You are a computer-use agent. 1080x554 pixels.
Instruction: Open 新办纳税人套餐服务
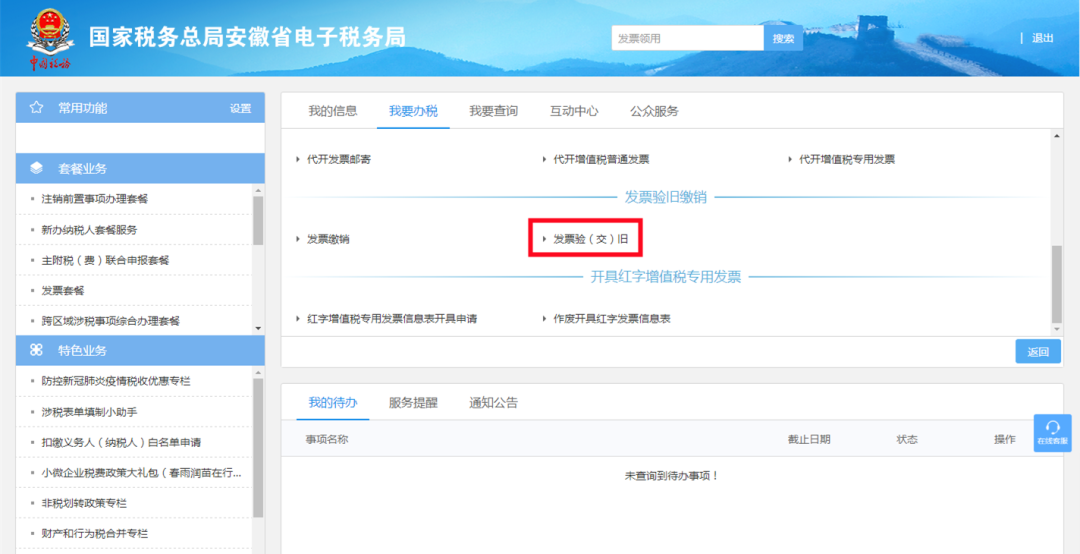(x=89, y=229)
